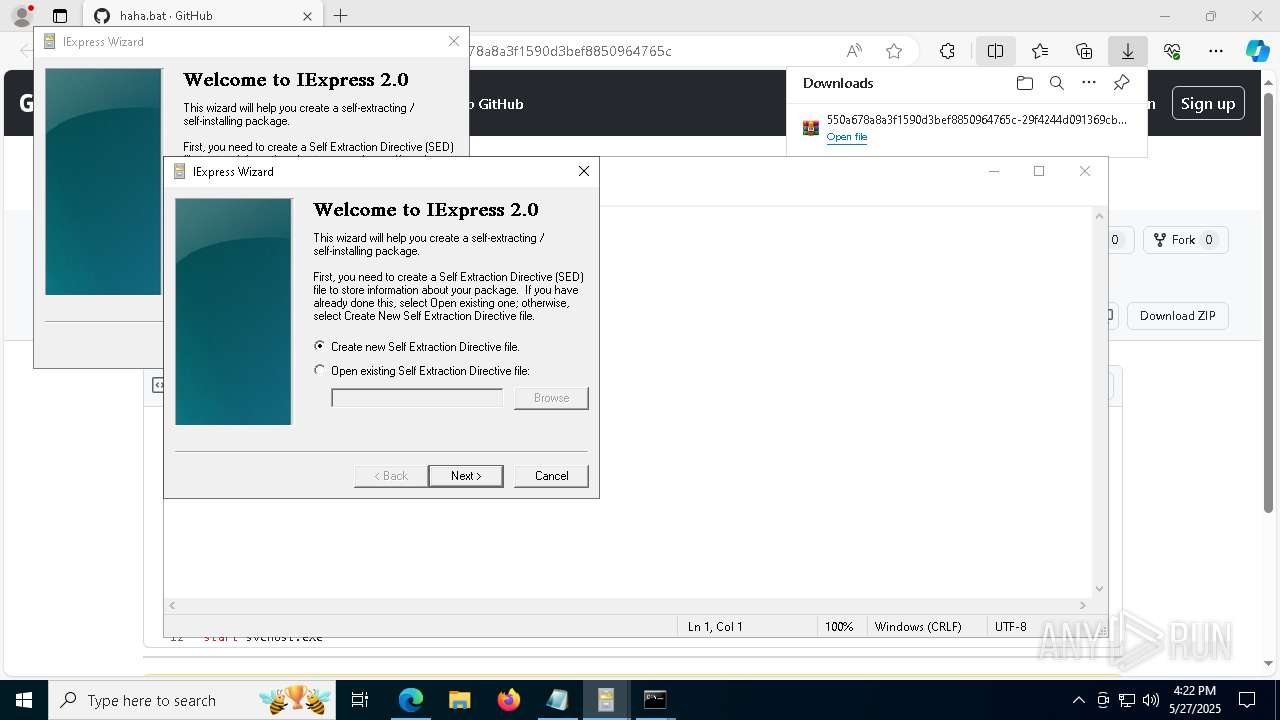This screenshot has width=1280, height=720.
Task: Click the Next button in IExpress Wizard
Action: [465, 476]
